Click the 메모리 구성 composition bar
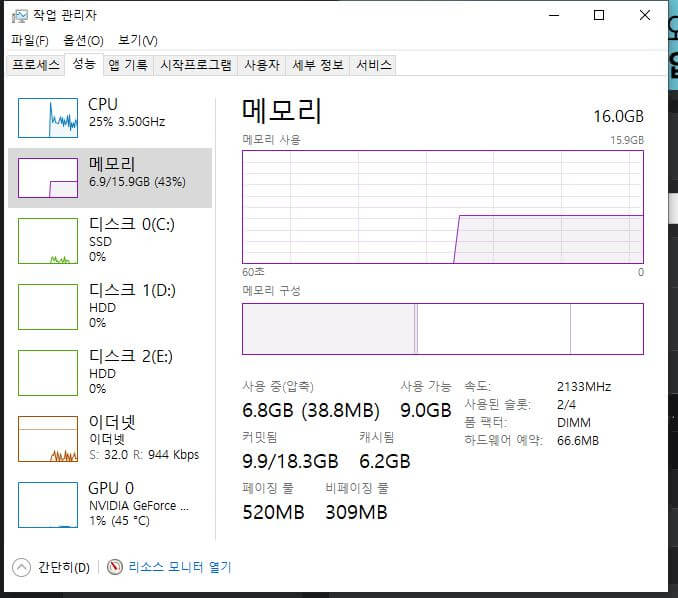The height and width of the screenshot is (598, 678). [x=443, y=329]
